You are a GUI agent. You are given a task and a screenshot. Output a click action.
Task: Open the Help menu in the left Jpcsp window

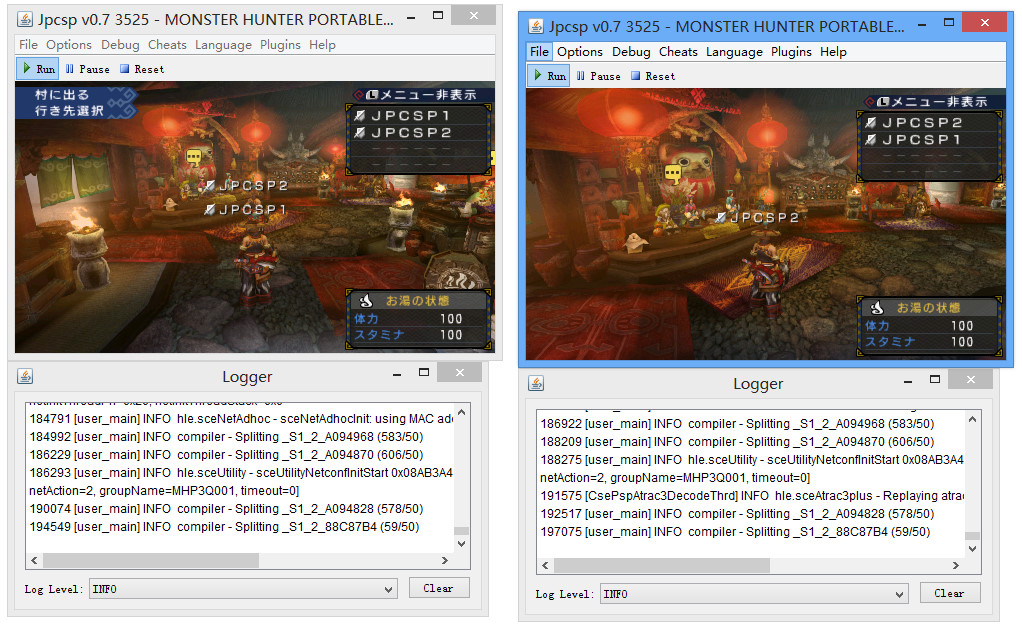pos(322,44)
